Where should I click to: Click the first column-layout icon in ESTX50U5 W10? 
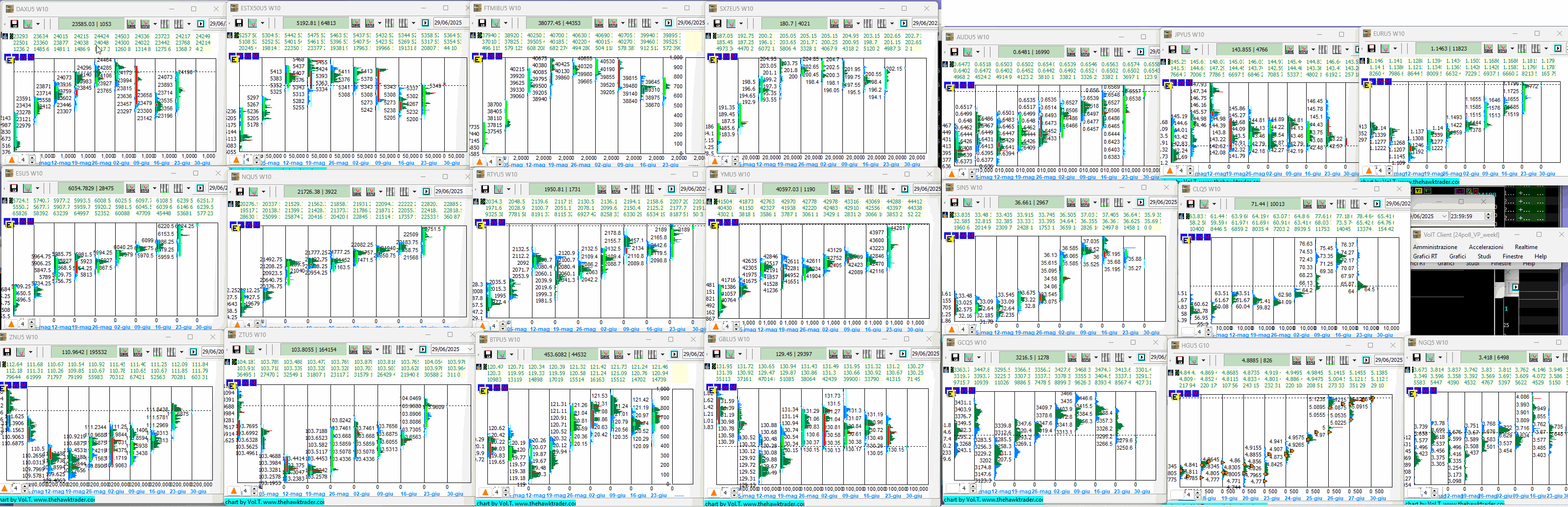click(390, 23)
